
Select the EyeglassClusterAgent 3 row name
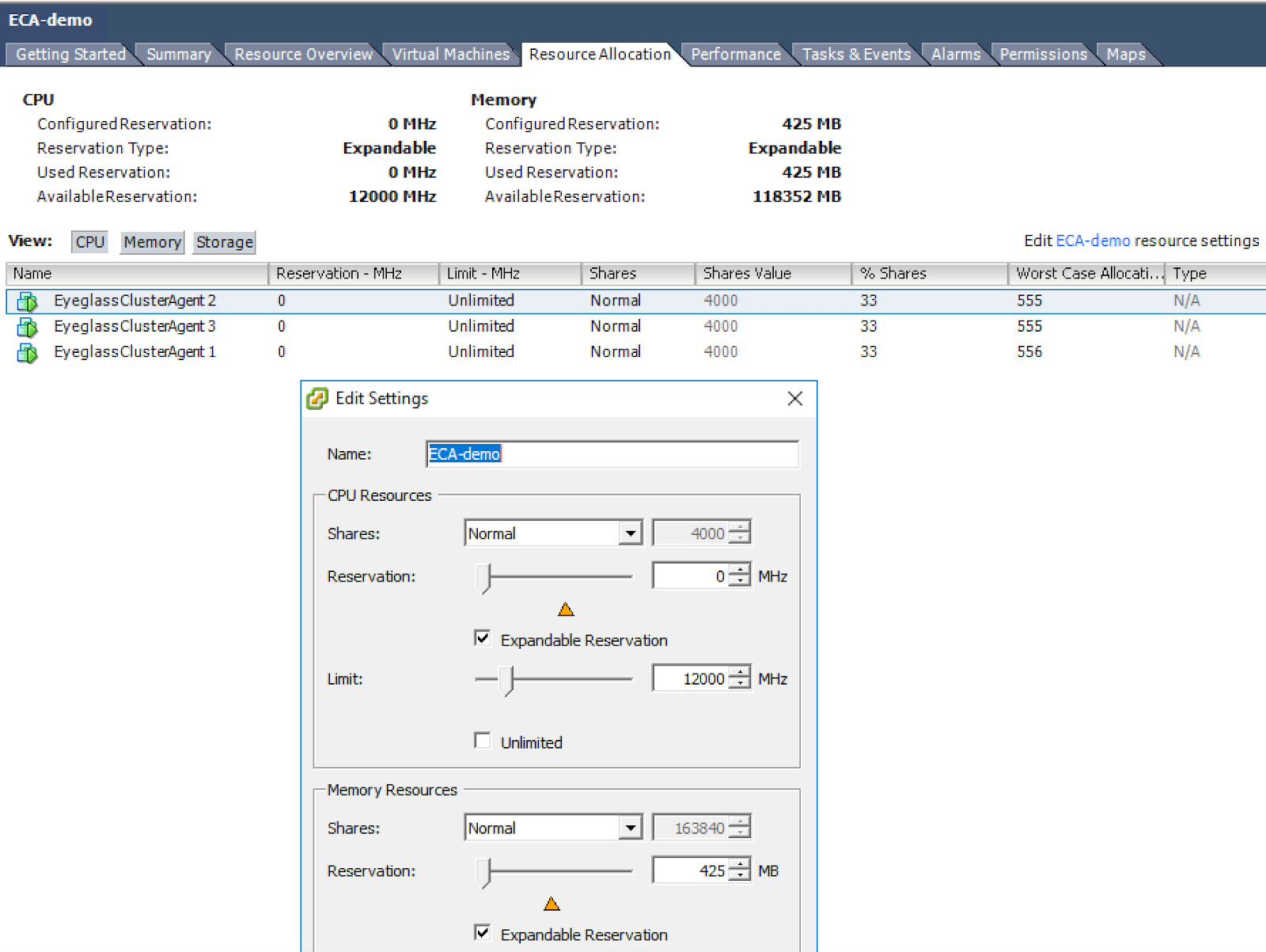tap(135, 326)
